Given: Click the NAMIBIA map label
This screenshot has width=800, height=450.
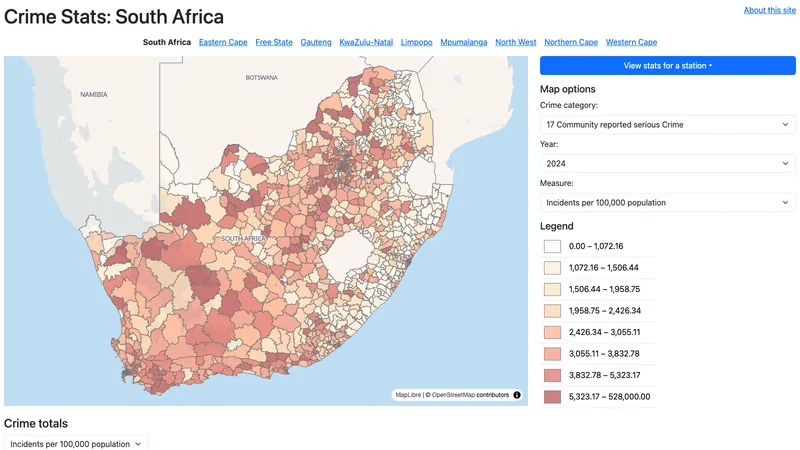Looking at the screenshot, I should pyautogui.click(x=94, y=94).
